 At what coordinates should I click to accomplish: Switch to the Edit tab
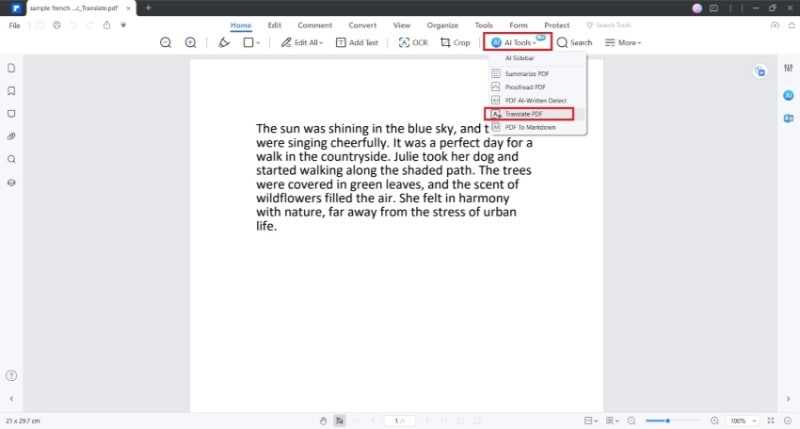[274, 25]
